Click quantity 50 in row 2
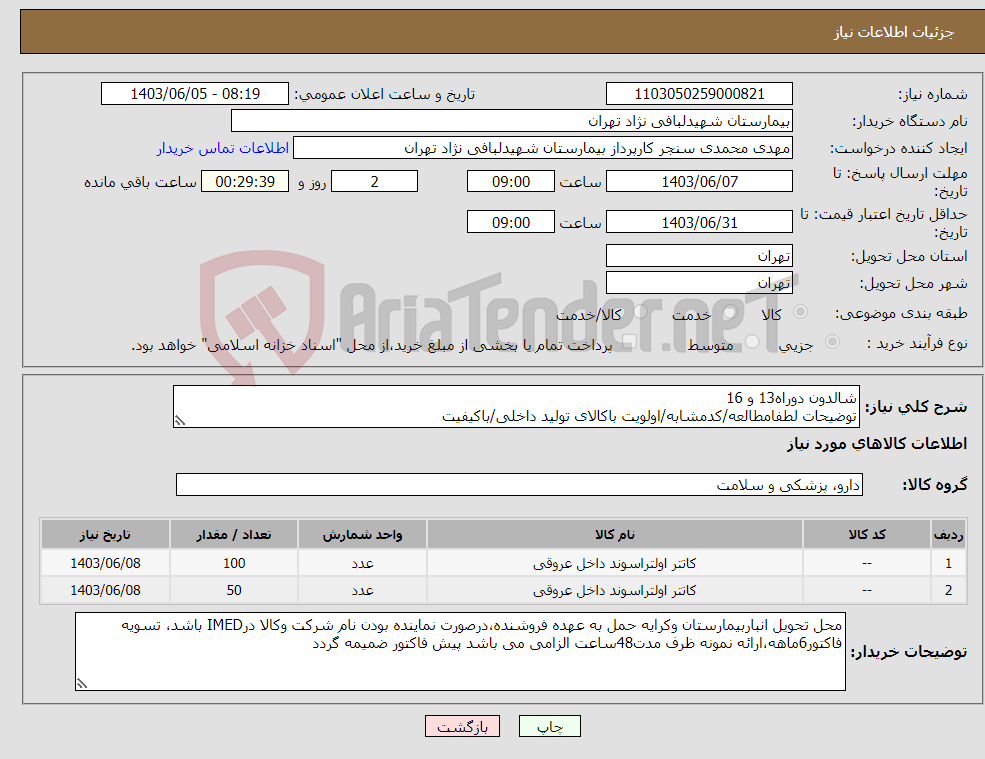985x759 pixels. 234,591
